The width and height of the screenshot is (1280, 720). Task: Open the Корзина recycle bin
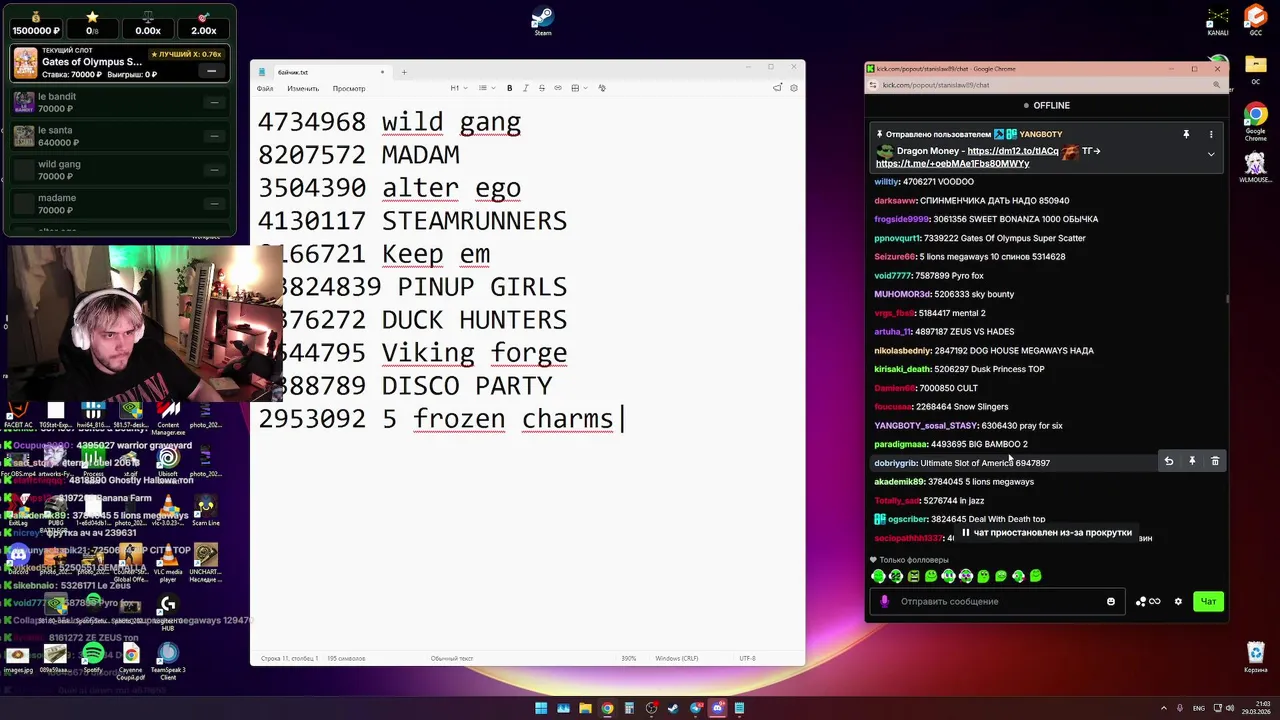pos(1255,657)
